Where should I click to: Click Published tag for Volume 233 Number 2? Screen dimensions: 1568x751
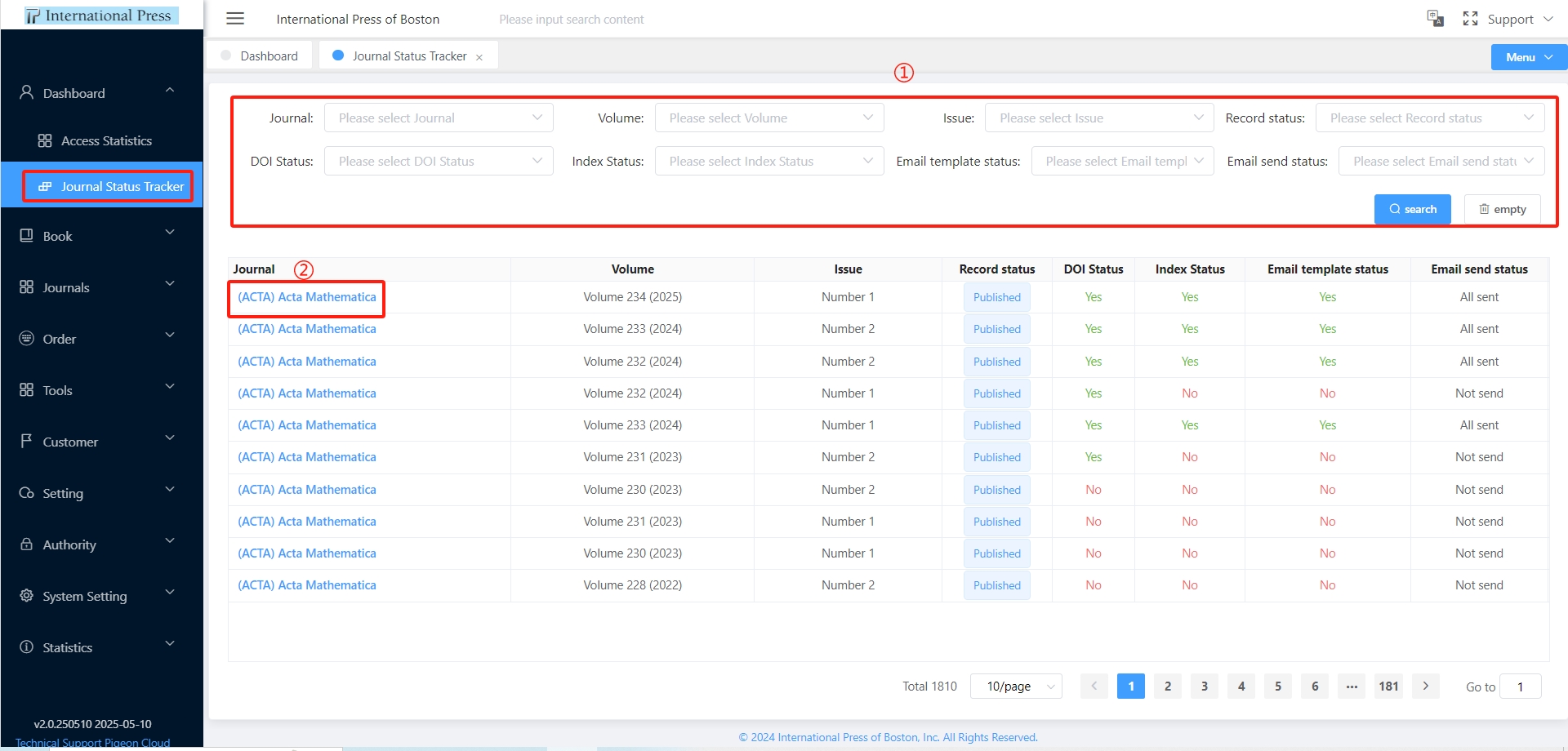[996, 329]
